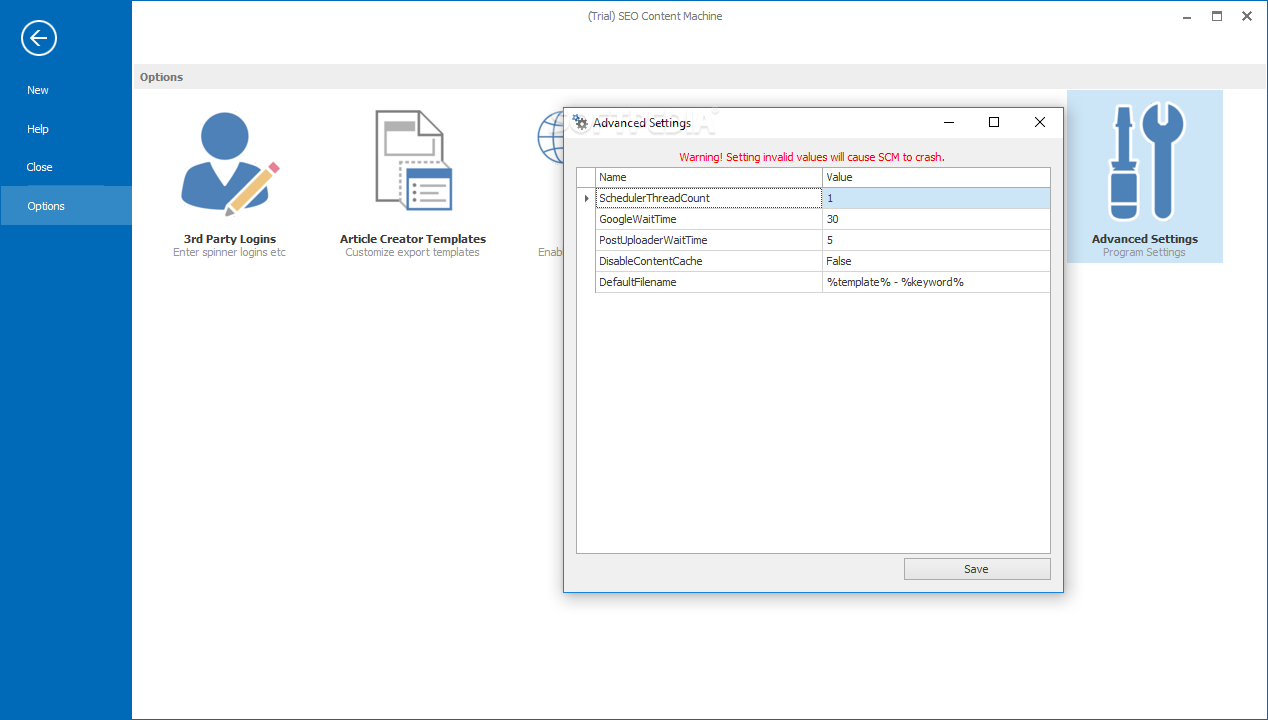Click the back arrow circle icon
Screen dimensions: 1268x720
(x=39, y=39)
